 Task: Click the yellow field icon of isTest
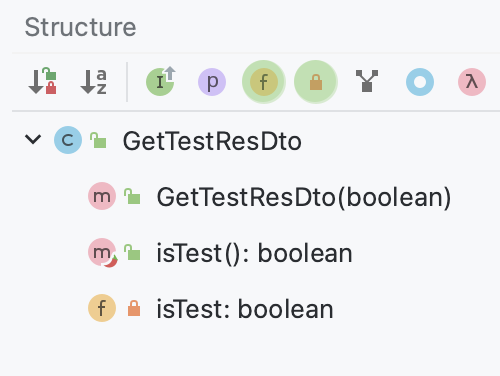[102, 308]
